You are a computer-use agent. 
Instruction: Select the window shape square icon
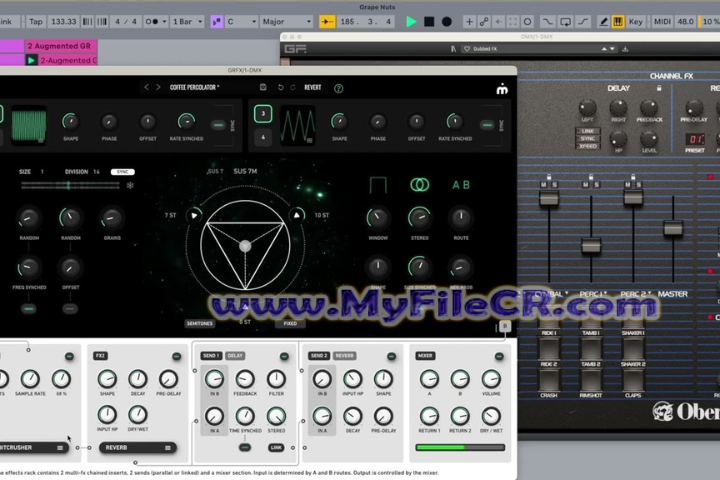pyautogui.click(x=378, y=185)
